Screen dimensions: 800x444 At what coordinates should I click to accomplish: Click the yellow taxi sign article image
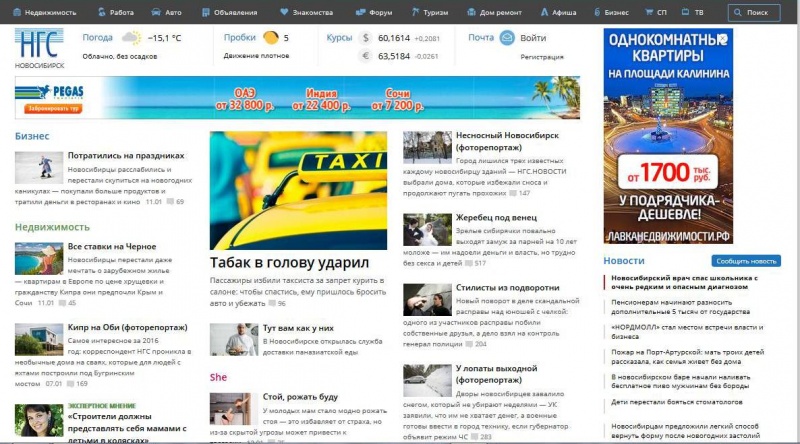pos(298,190)
